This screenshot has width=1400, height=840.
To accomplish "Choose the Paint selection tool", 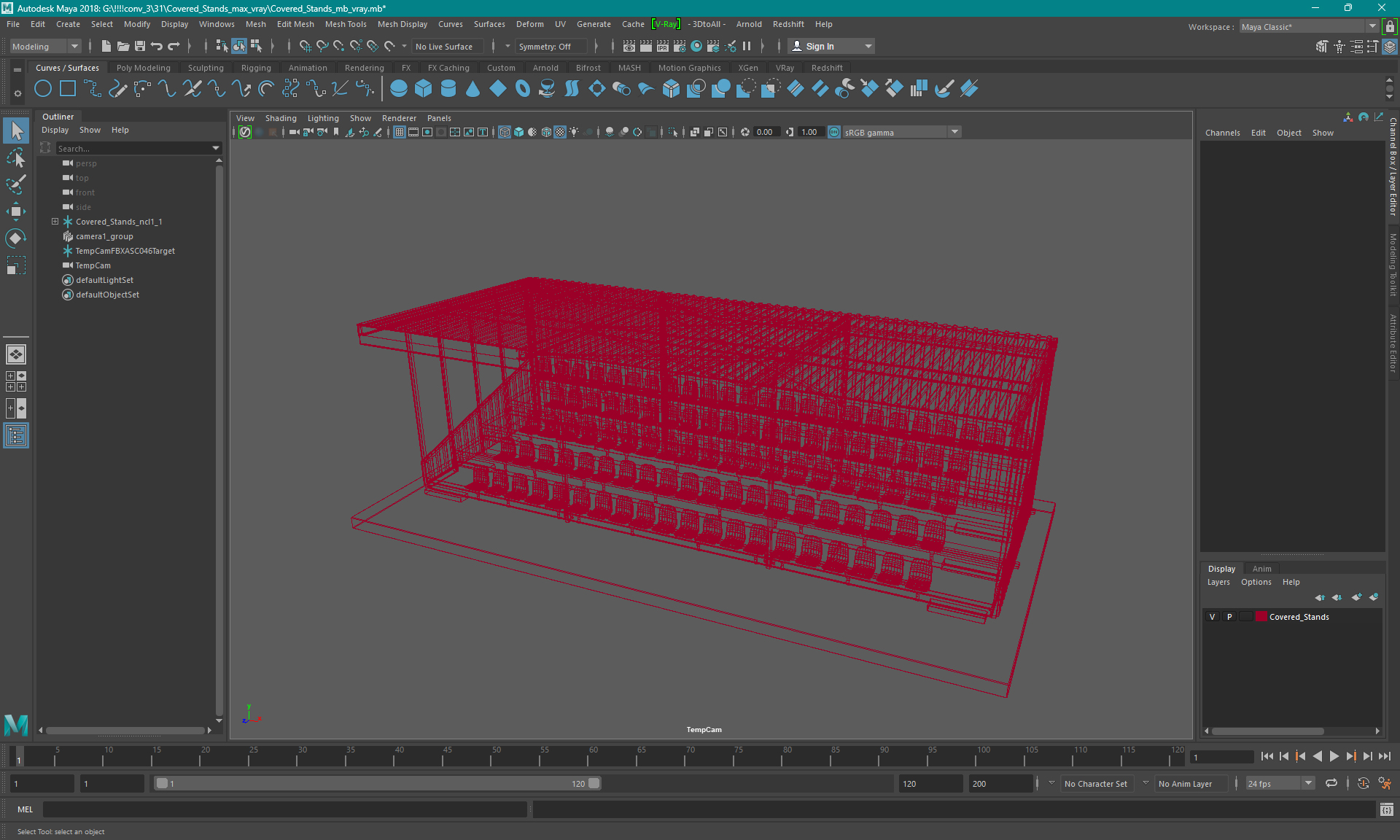I will [16, 184].
